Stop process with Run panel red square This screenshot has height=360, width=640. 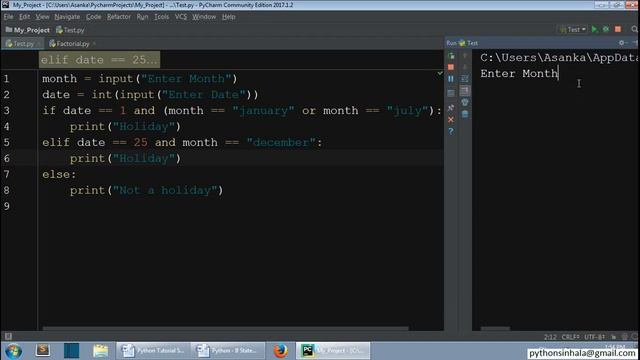pyautogui.click(x=451, y=67)
